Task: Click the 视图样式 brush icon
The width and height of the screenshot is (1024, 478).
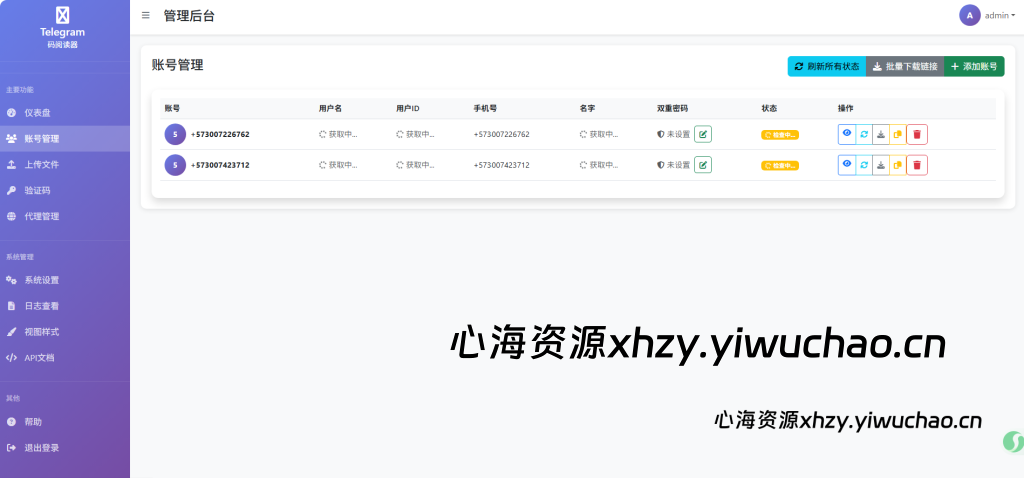Action: 11,332
